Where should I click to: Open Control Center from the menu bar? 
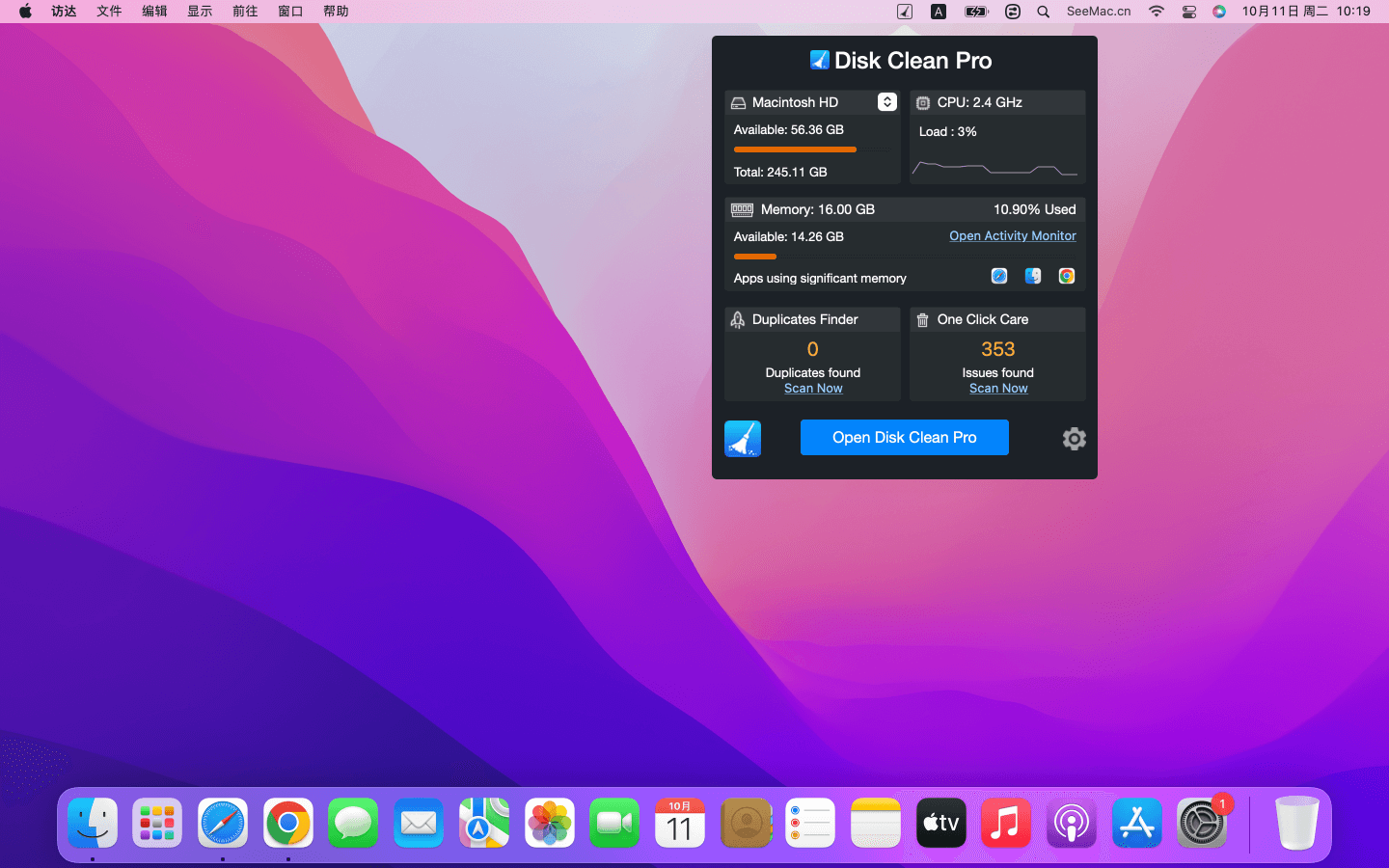1188,12
